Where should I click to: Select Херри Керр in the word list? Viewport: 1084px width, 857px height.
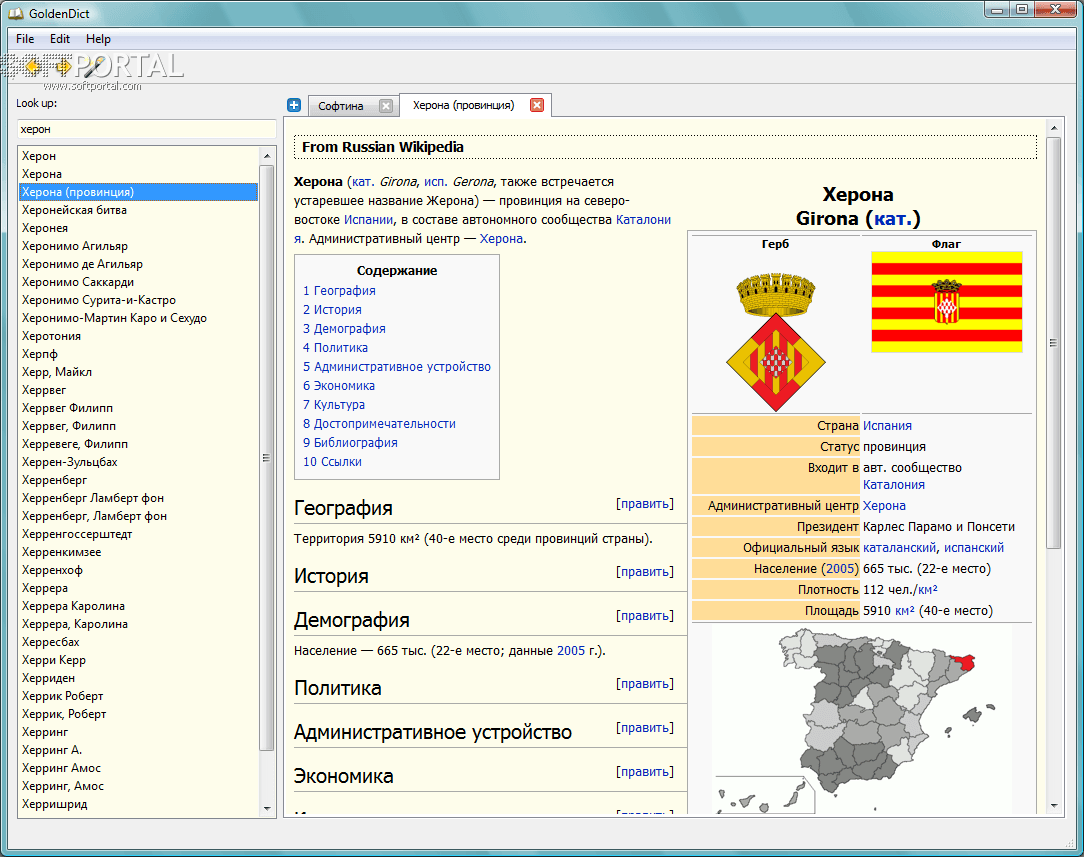coord(138,660)
